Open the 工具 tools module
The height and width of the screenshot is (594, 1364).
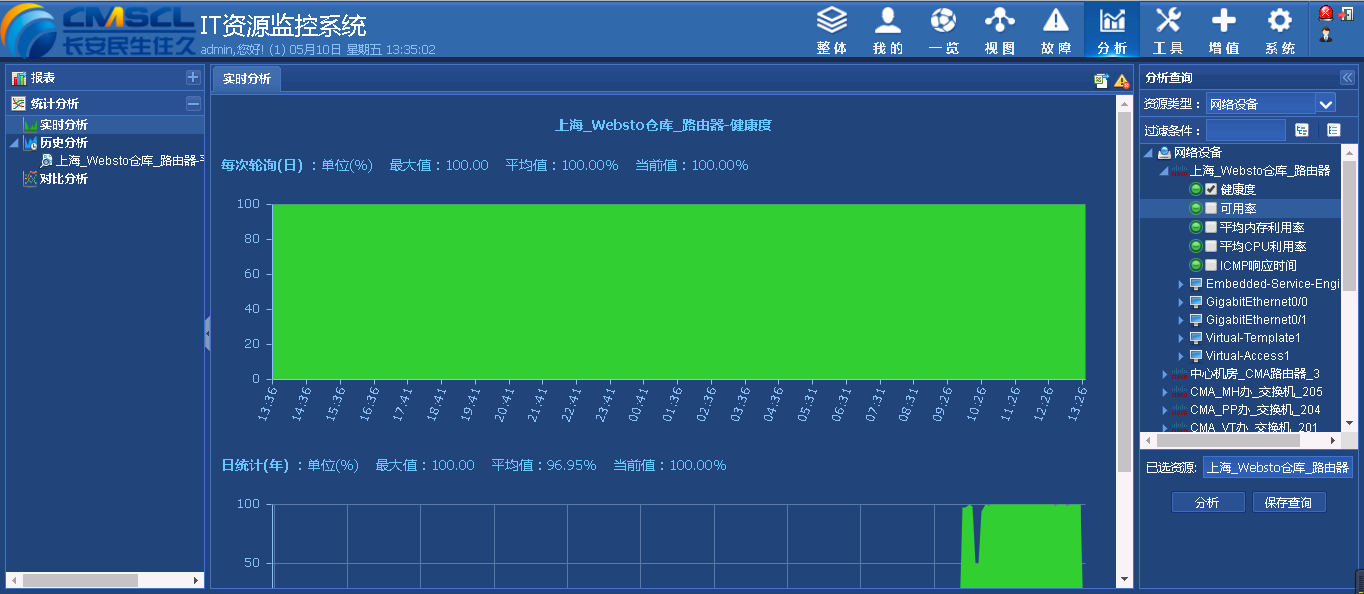point(1168,30)
